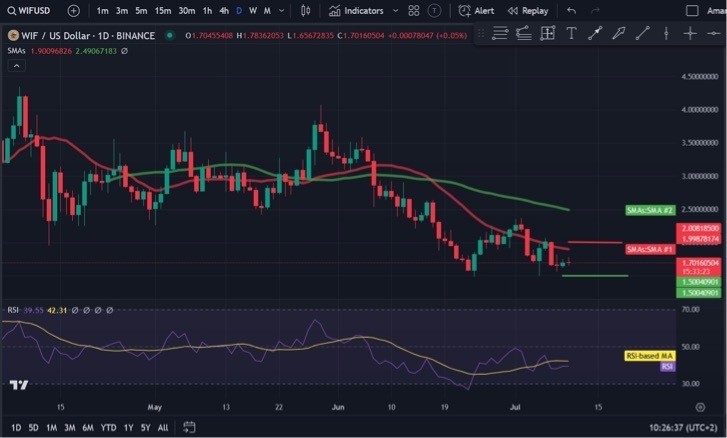Open the Indicators menu
727x438 pixels.
(x=356, y=10)
